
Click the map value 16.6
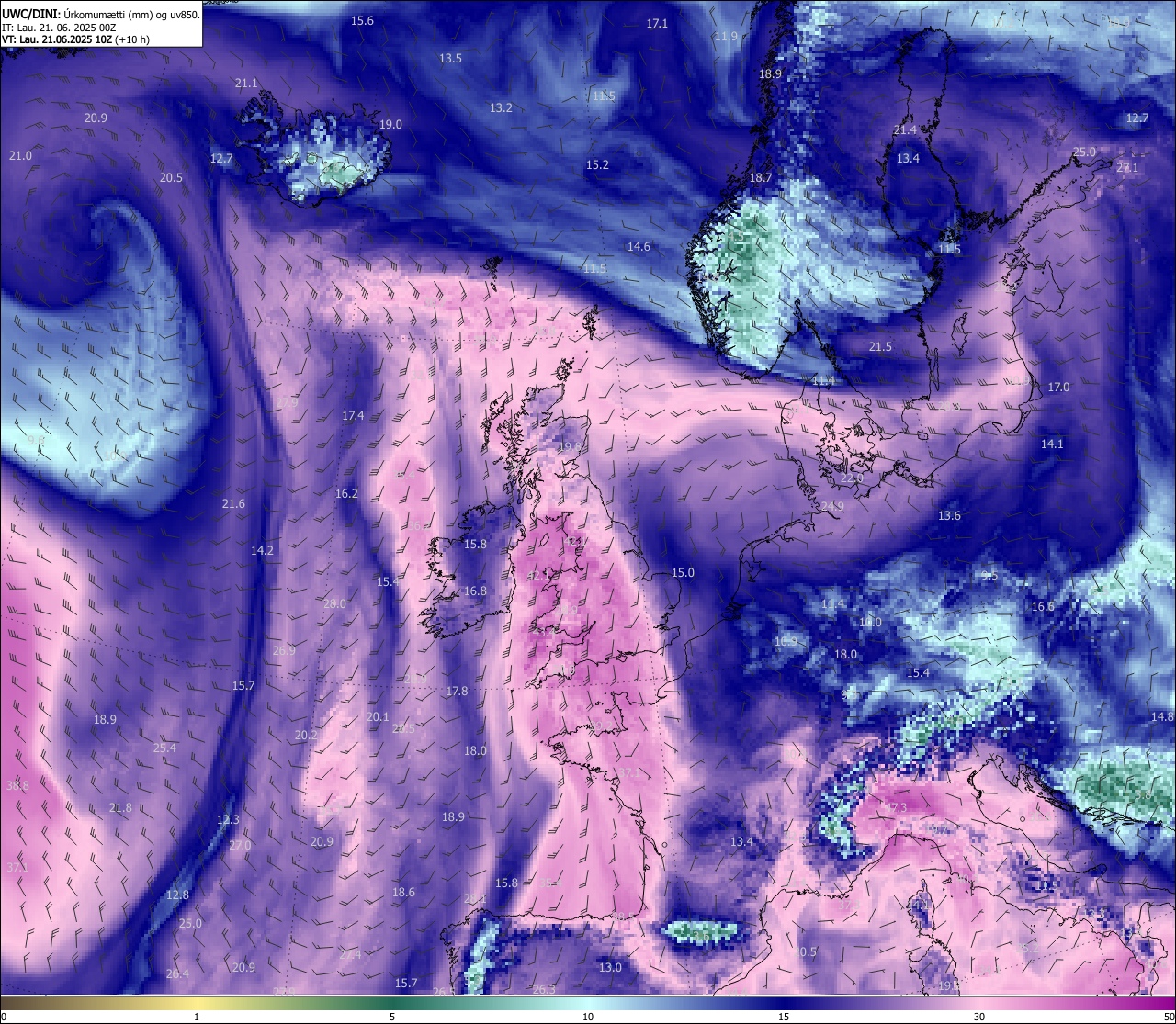click(1043, 606)
